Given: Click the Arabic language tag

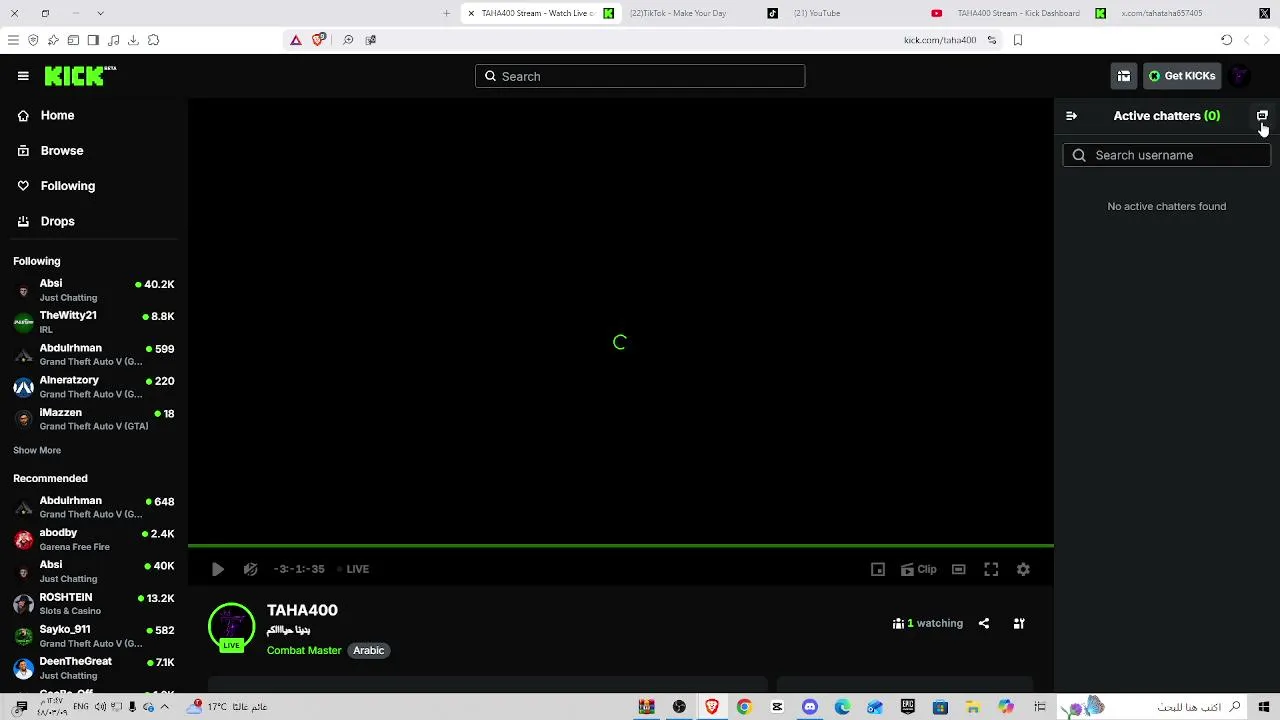Looking at the screenshot, I should (x=368, y=650).
